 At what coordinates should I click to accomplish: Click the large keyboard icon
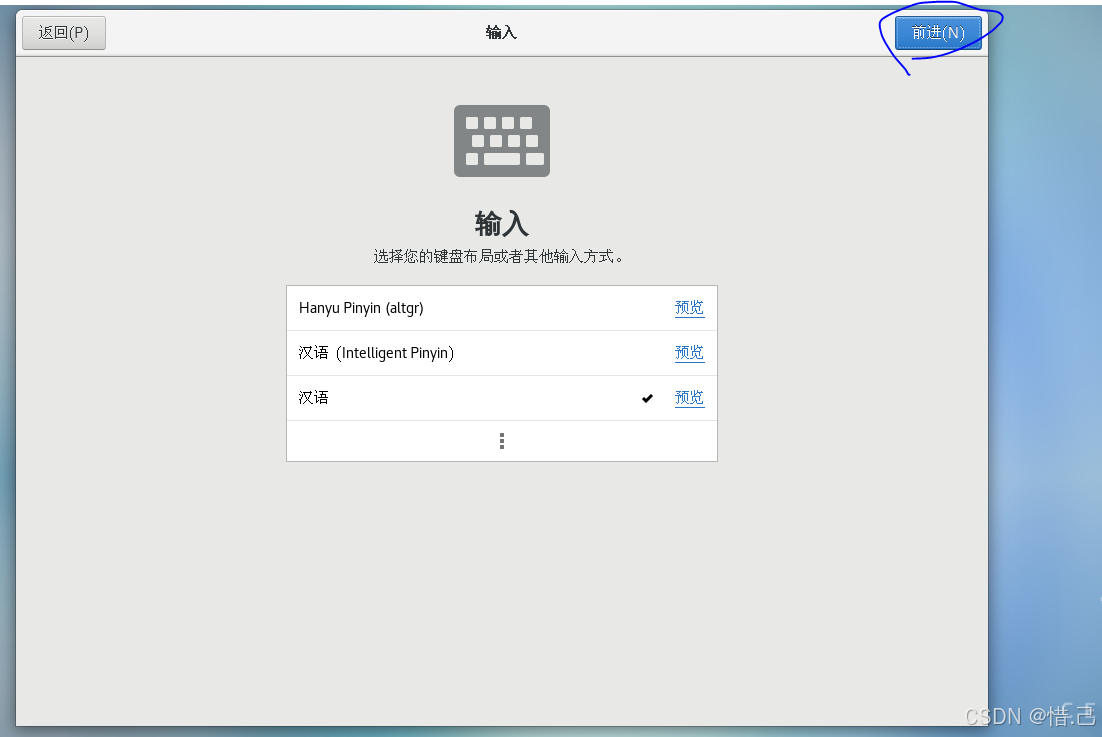point(501,141)
